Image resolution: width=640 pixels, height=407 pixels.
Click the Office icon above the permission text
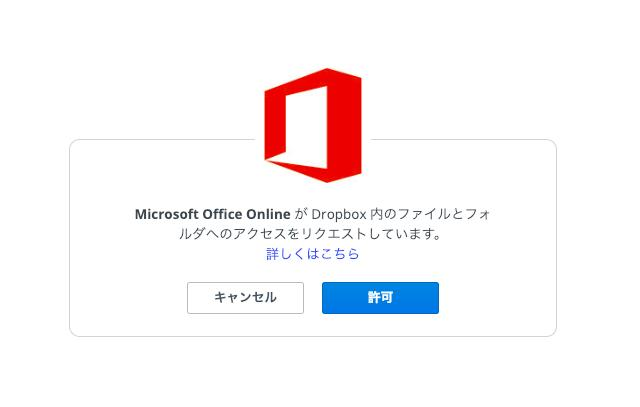click(x=313, y=125)
